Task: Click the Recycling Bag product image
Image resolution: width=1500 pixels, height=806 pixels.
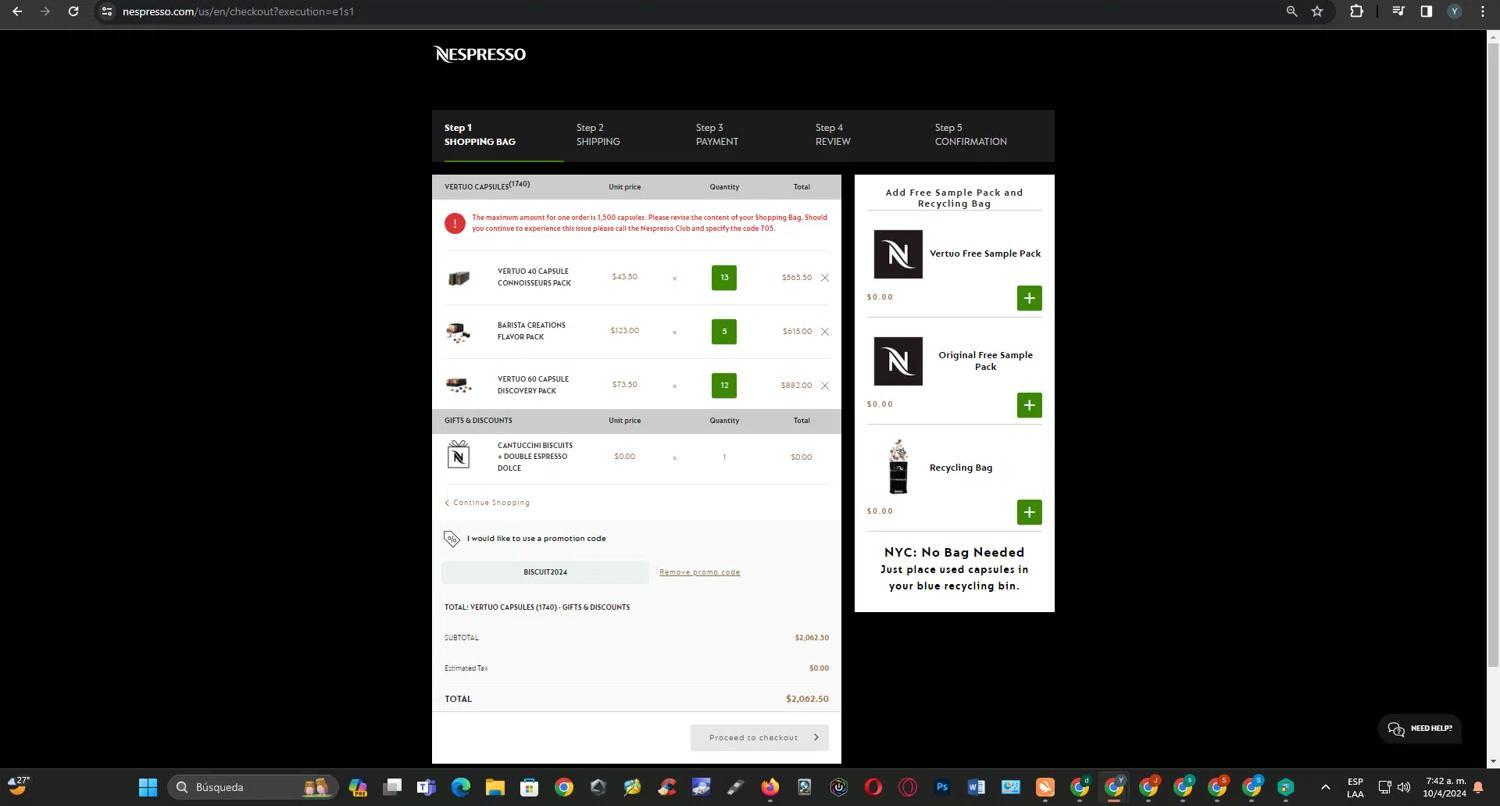Action: click(x=898, y=467)
